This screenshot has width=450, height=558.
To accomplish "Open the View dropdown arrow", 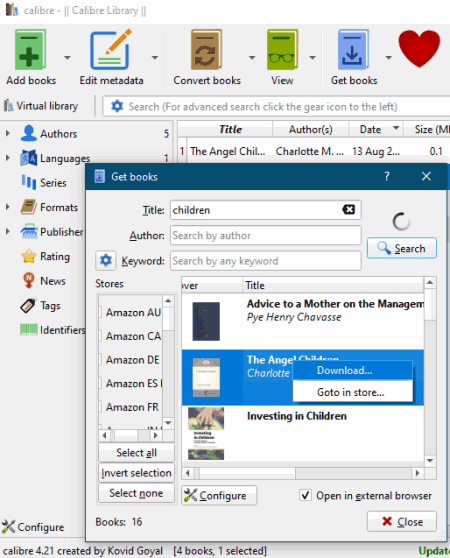I will pos(312,57).
